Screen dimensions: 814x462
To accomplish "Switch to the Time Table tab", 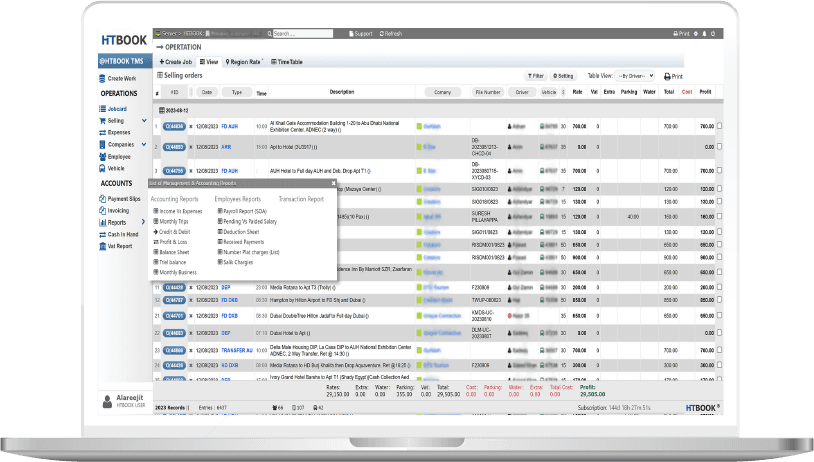I will (x=287, y=62).
